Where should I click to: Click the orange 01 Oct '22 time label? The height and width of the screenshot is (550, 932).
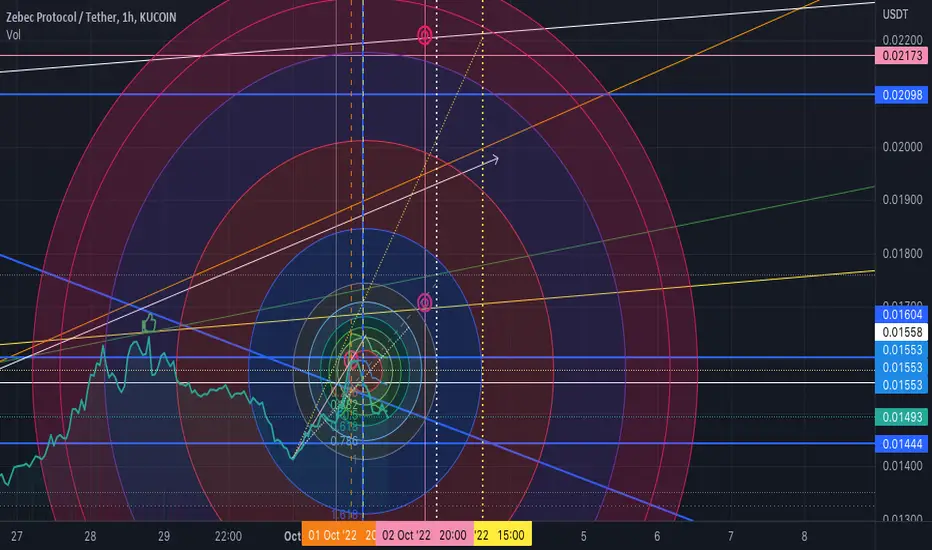(x=339, y=536)
